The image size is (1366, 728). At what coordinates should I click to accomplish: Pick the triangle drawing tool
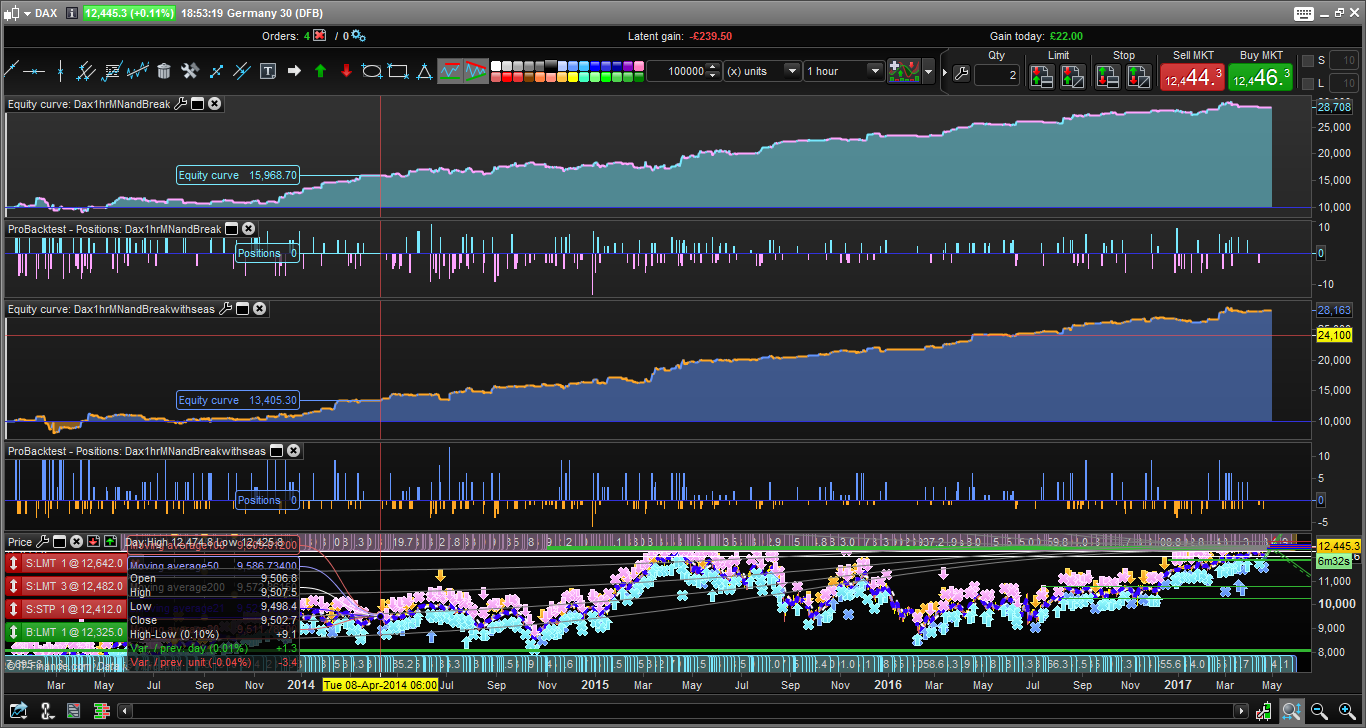click(x=424, y=71)
